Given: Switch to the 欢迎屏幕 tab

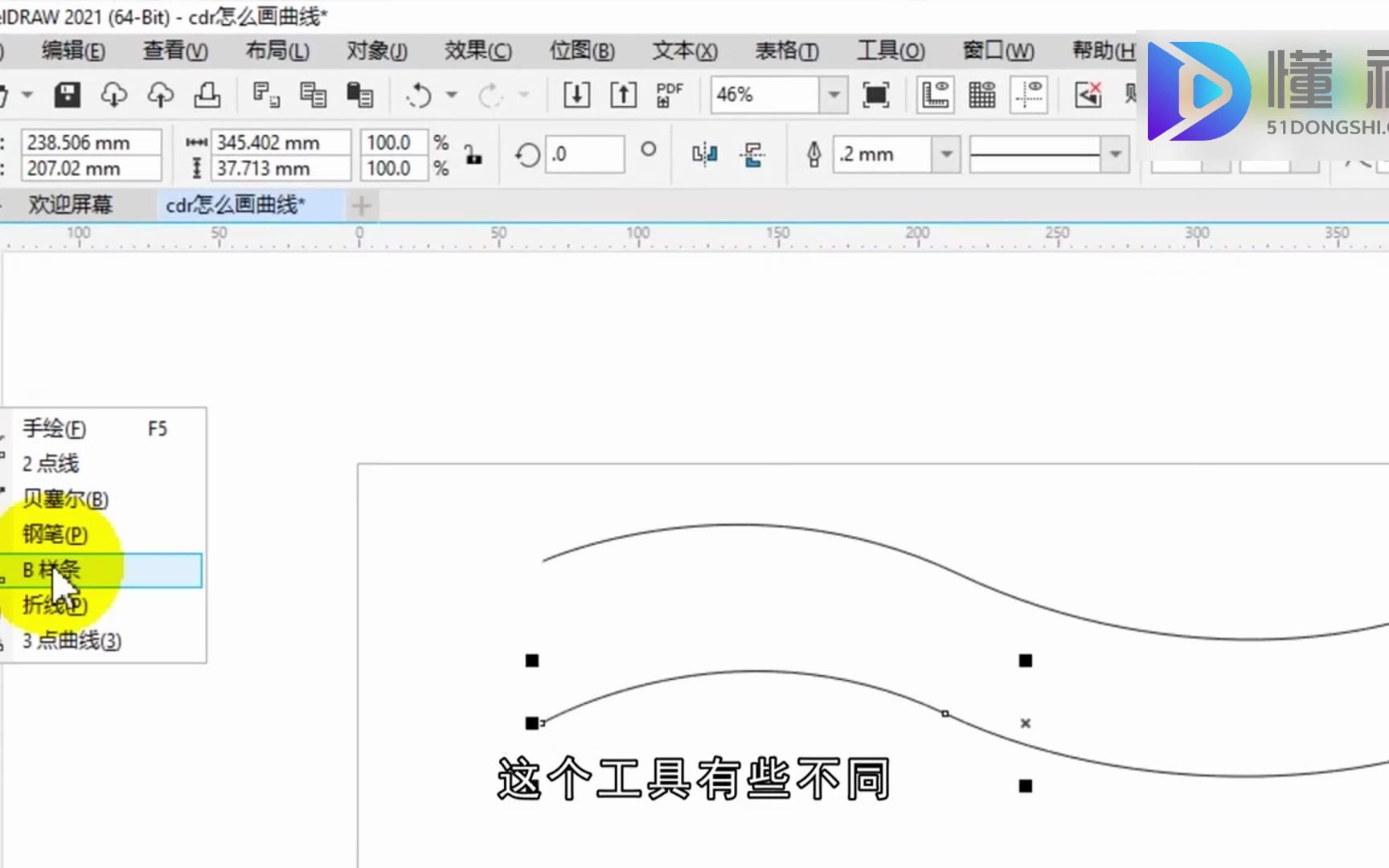Looking at the screenshot, I should [71, 205].
